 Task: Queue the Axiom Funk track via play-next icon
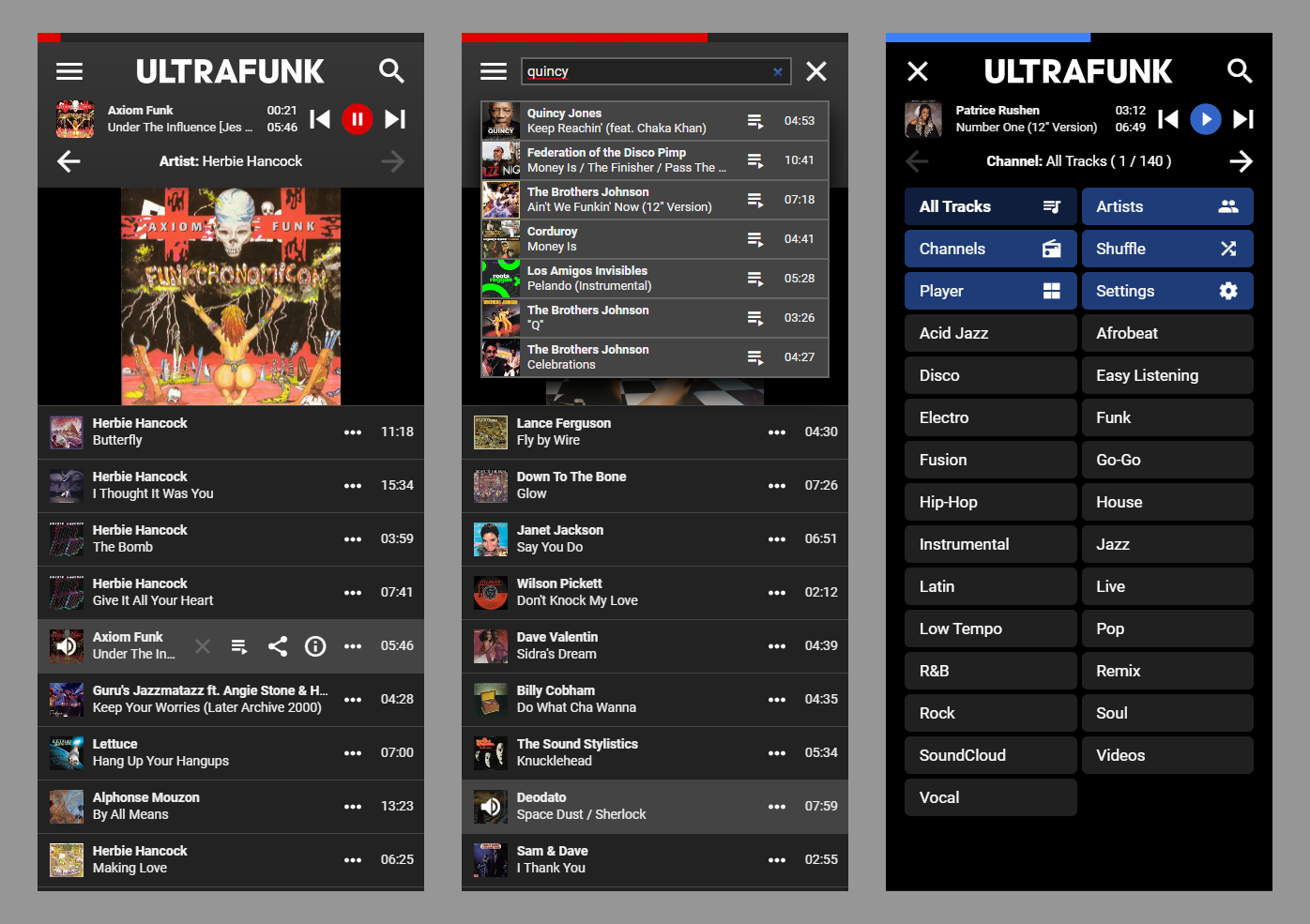coord(240,646)
